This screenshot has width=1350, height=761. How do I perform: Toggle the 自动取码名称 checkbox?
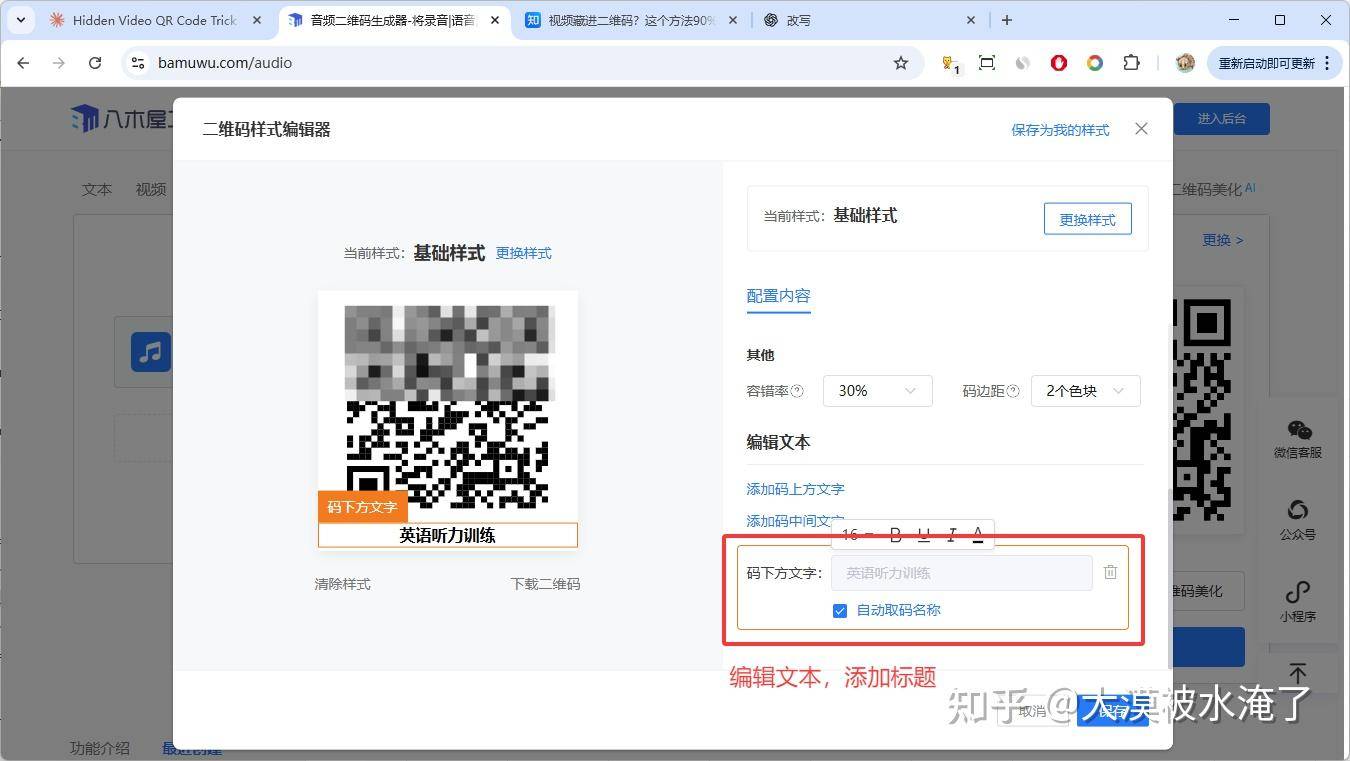click(x=840, y=610)
